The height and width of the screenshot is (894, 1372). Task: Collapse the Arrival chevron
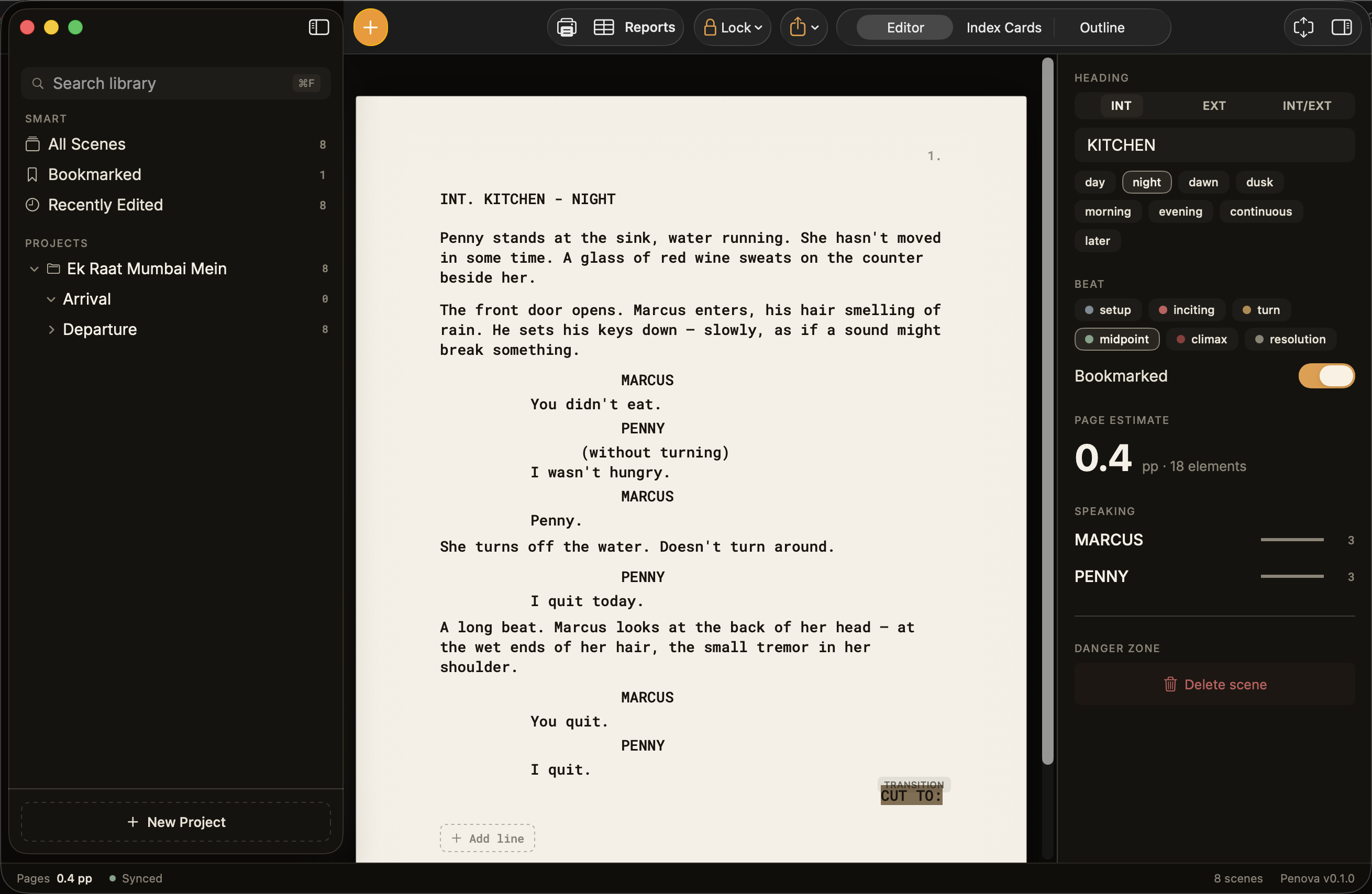tap(51, 299)
